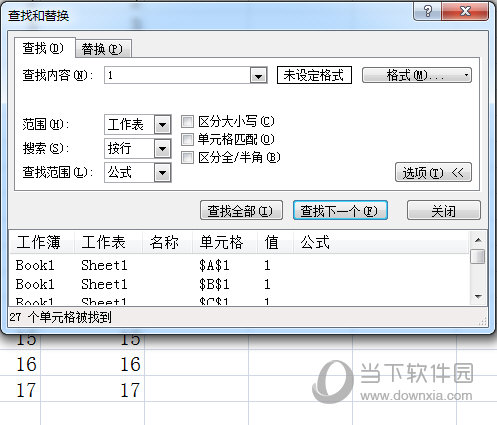Screen dimensions: 497x425
Task: Open the 格式 button dropdown arrow
Action: click(467, 75)
